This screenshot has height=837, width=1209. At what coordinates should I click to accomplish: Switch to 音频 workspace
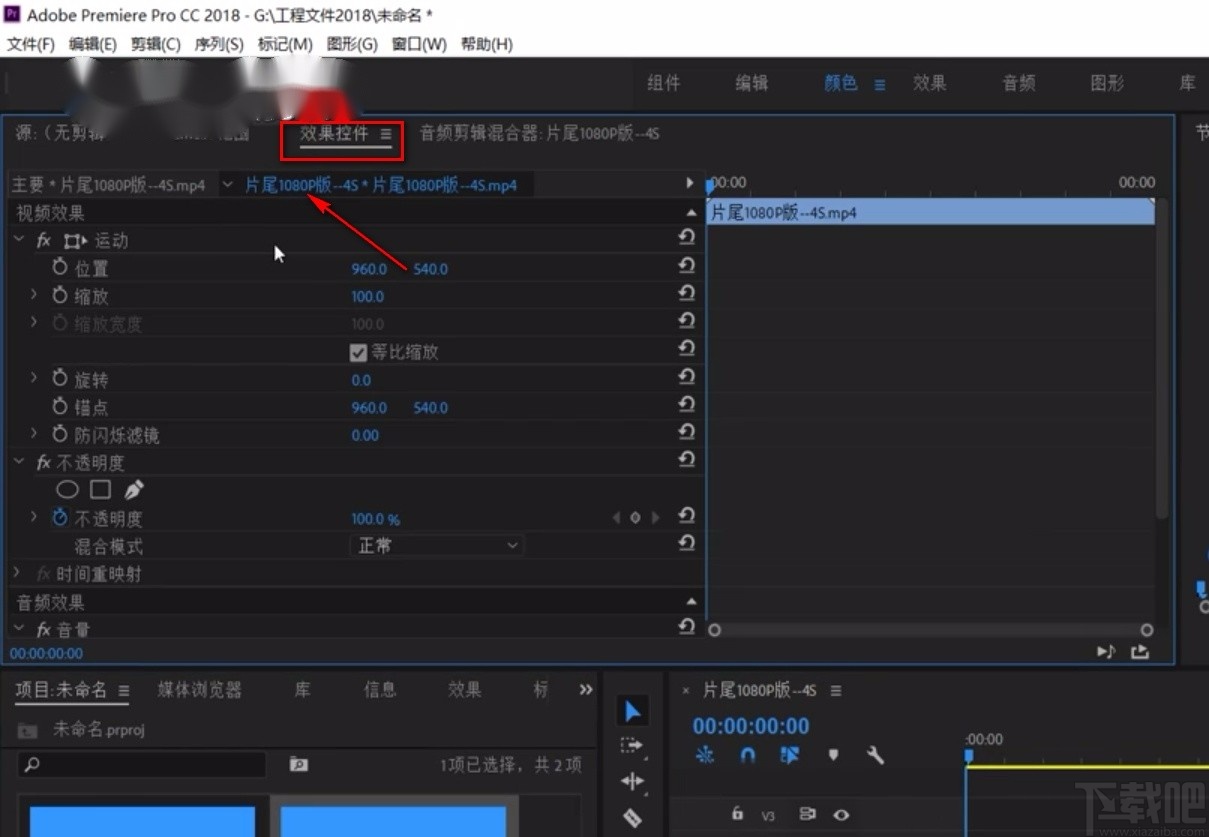click(1019, 84)
